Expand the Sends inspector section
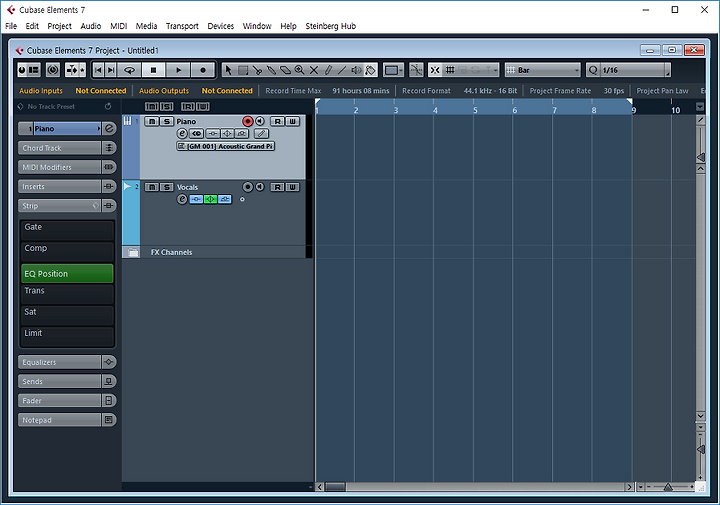The height and width of the screenshot is (505, 720). [59, 381]
